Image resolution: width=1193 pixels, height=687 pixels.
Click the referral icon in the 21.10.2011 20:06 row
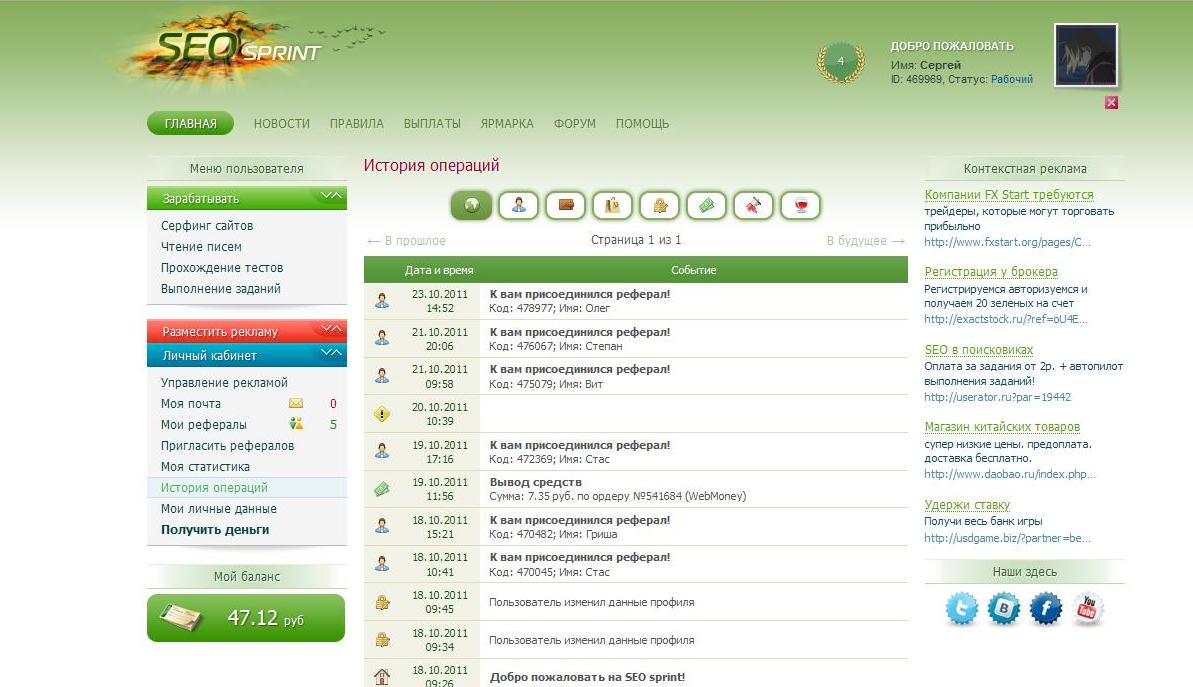coord(382,339)
